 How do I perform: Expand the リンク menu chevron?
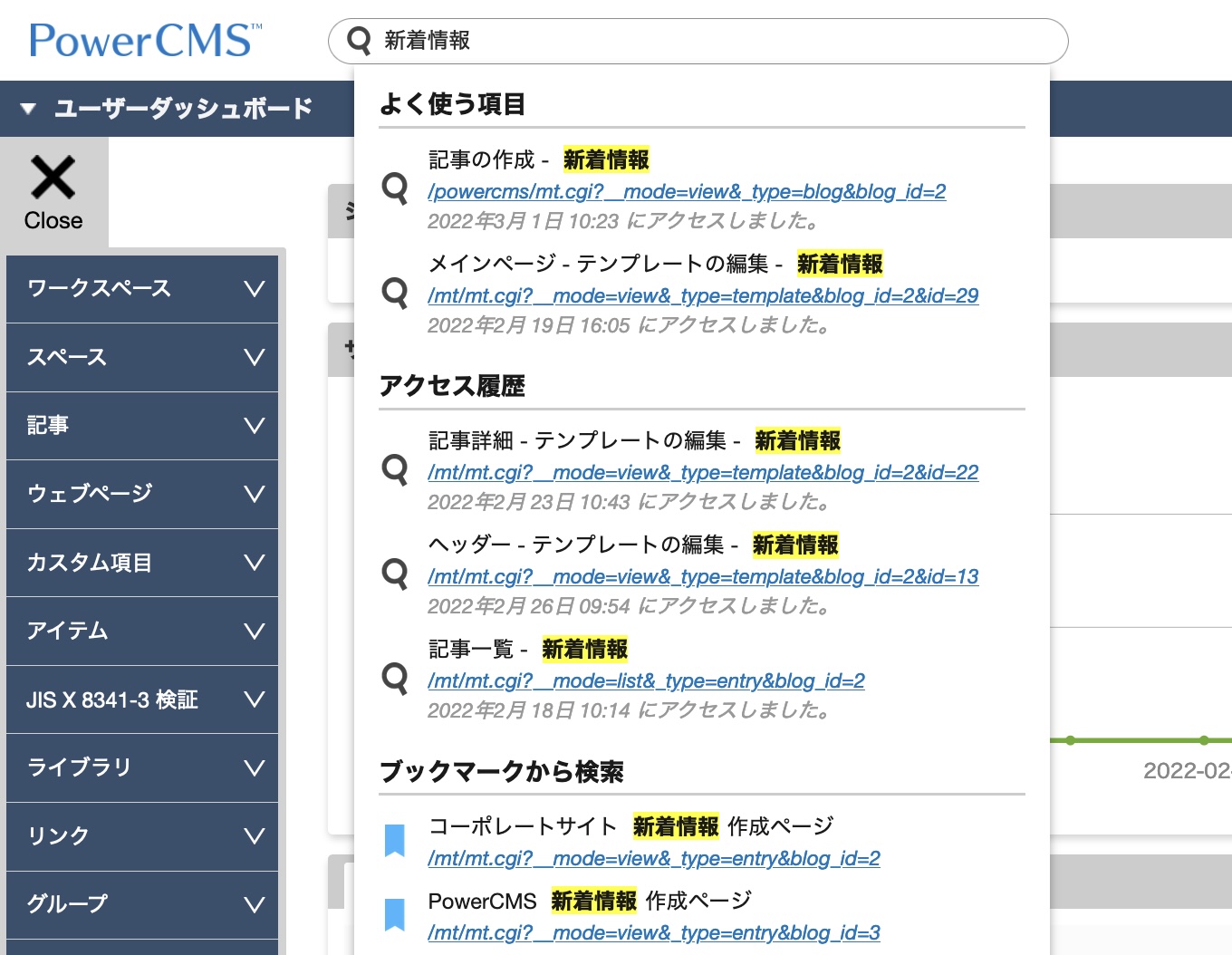coord(255,836)
